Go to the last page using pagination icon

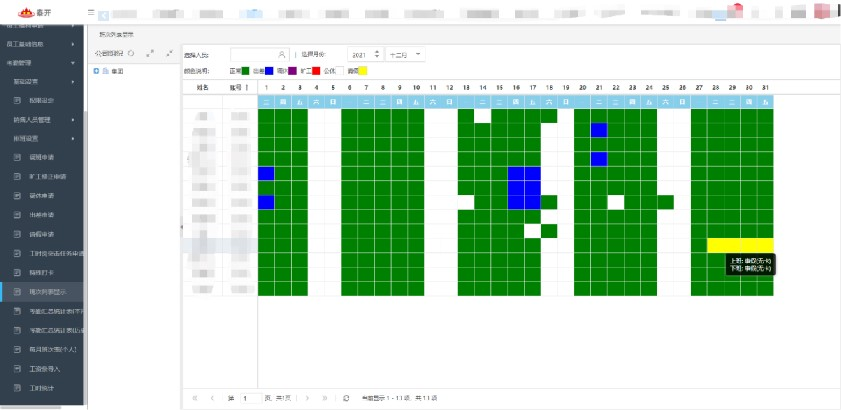(x=323, y=397)
